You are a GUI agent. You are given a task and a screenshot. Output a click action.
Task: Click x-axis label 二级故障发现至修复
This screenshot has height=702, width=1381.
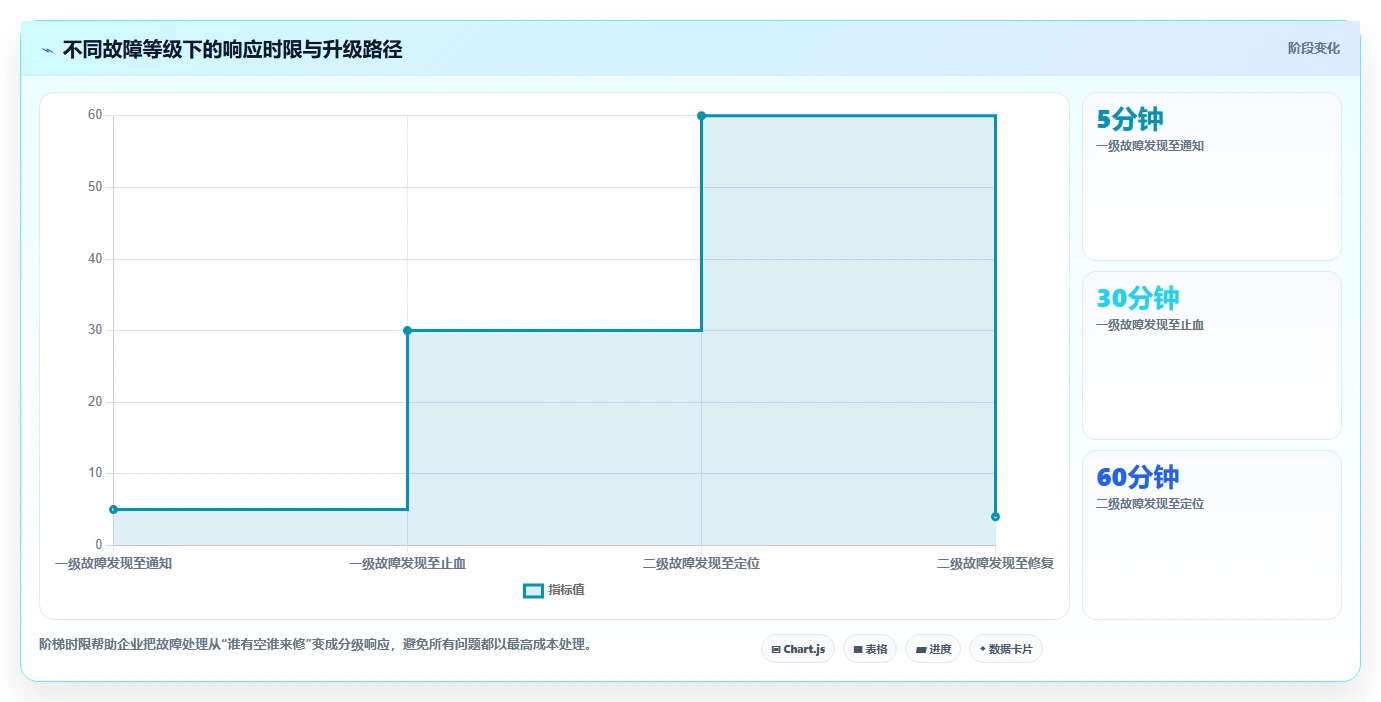coord(995,564)
